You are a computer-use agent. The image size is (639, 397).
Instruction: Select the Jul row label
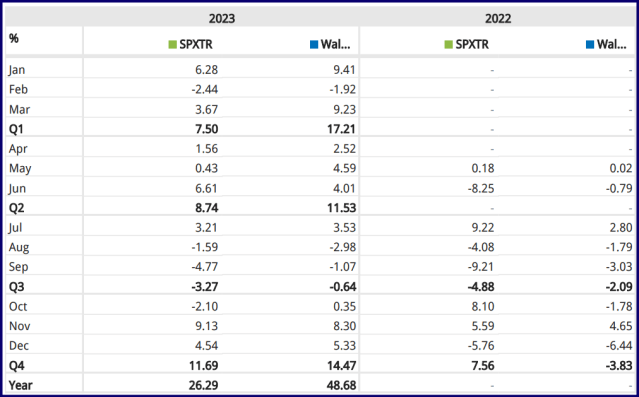15,227
